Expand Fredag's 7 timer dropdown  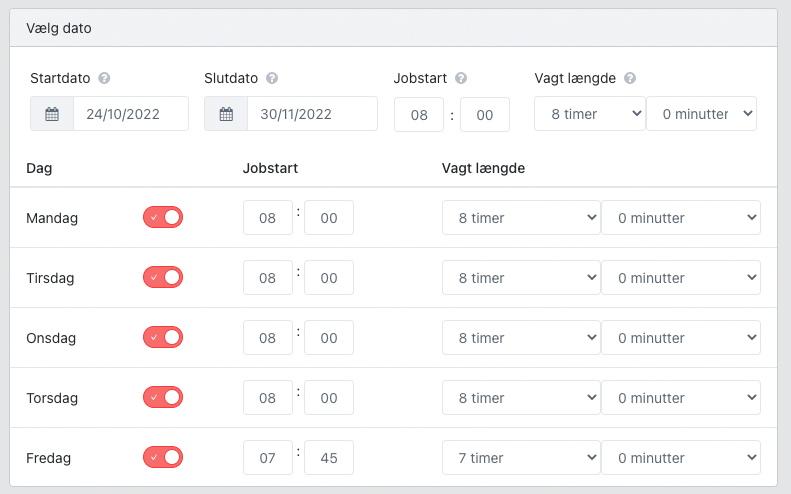pos(521,458)
